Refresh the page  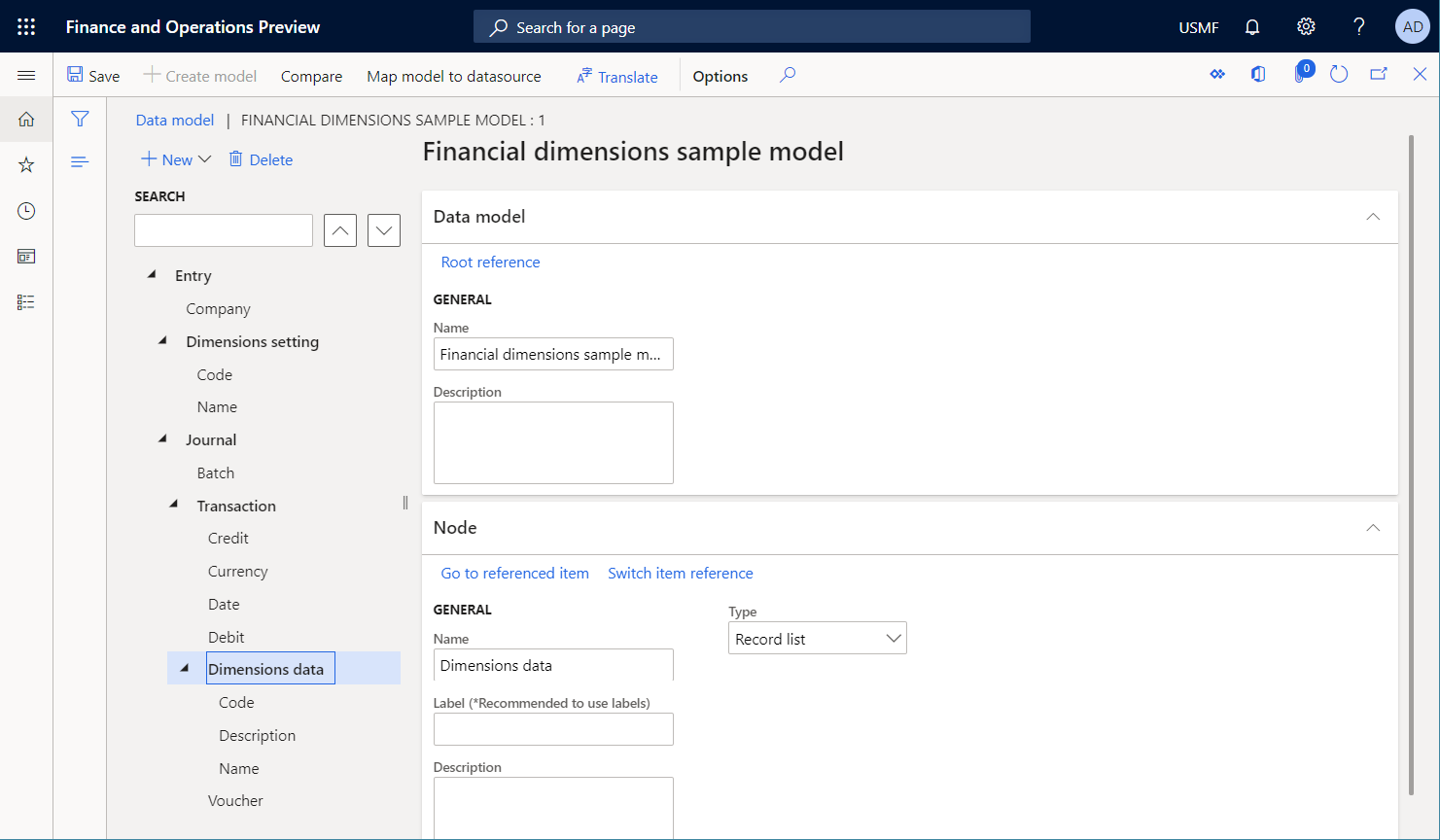point(1339,75)
